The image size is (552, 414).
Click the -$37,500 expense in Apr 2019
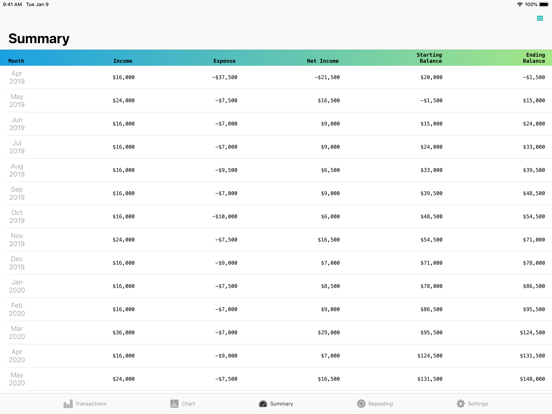[225, 77]
